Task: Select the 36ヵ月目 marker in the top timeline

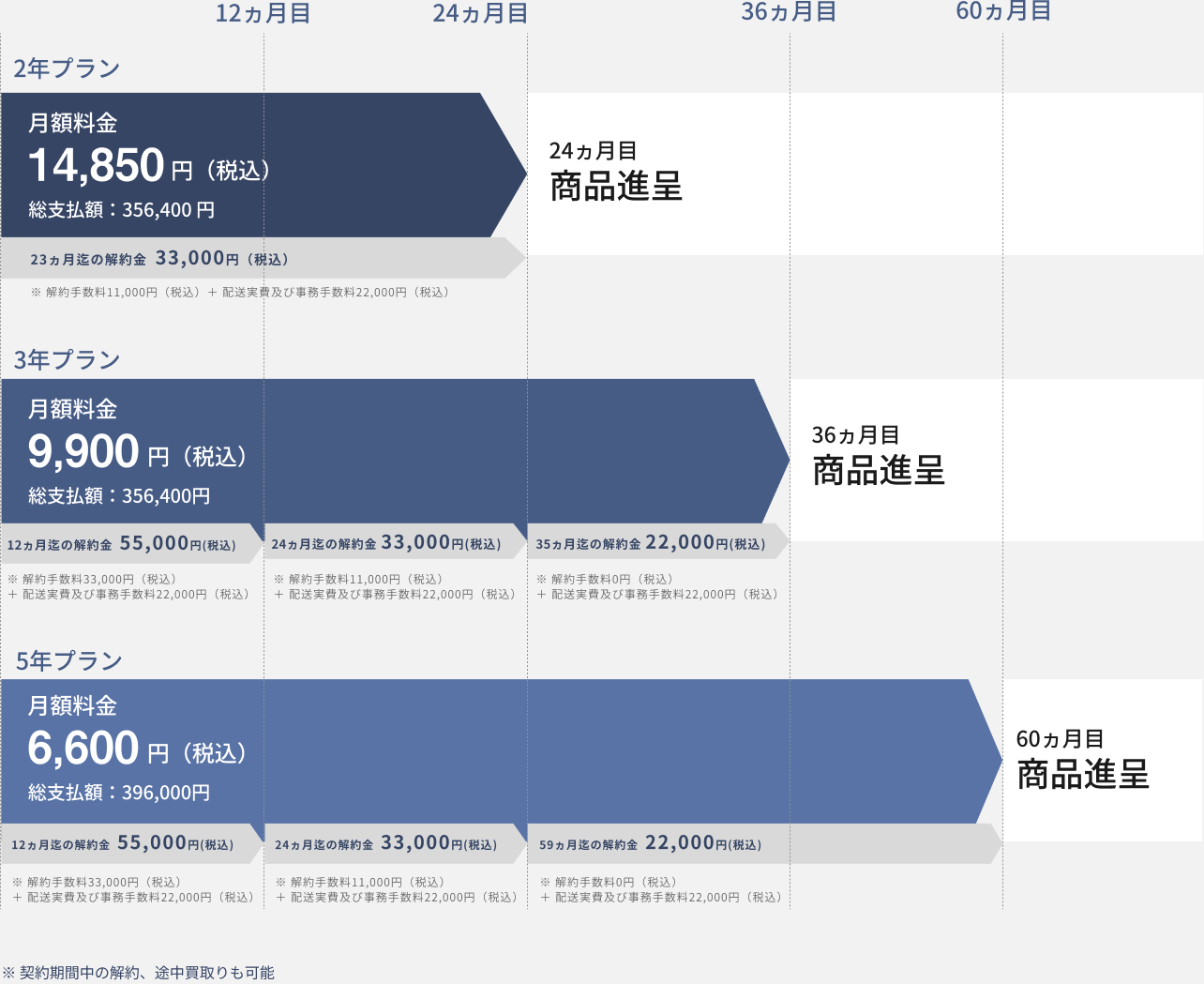Action: 789,12
